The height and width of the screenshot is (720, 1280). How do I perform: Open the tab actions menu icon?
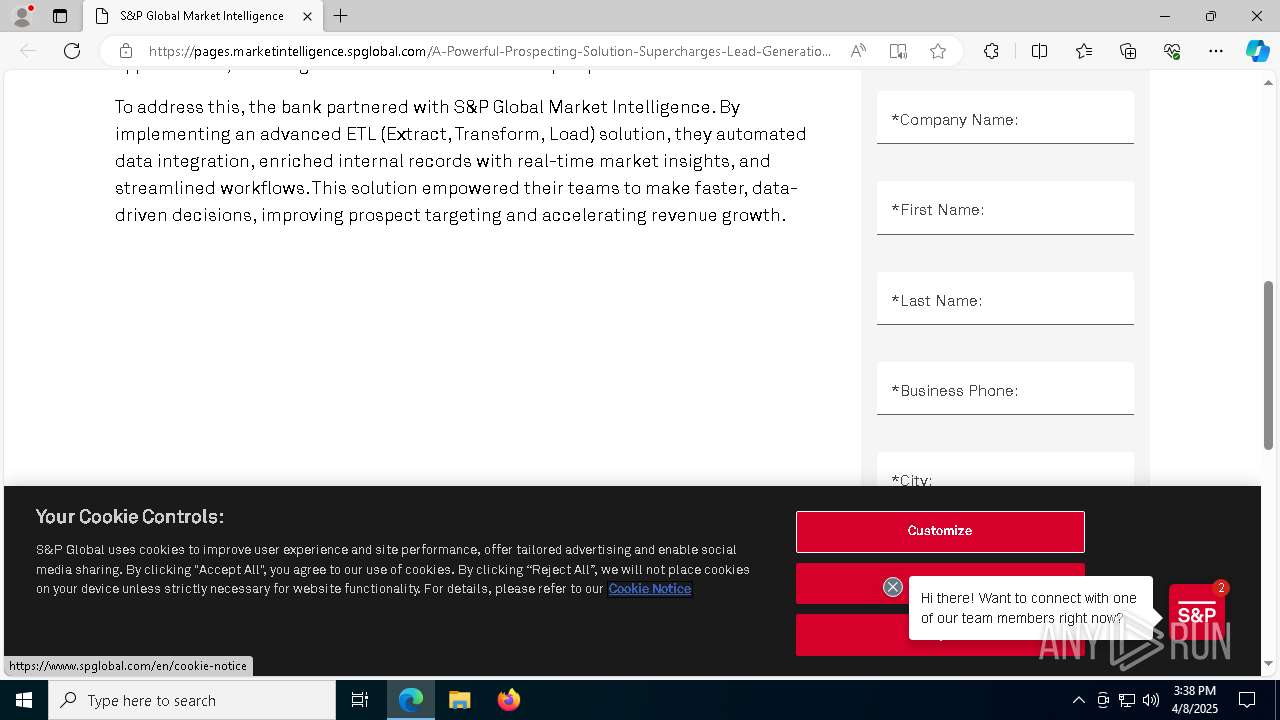point(60,16)
